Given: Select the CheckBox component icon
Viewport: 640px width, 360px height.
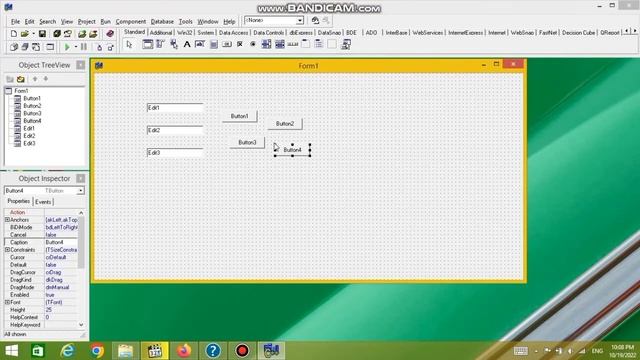Looking at the screenshot, I should pos(240,44).
